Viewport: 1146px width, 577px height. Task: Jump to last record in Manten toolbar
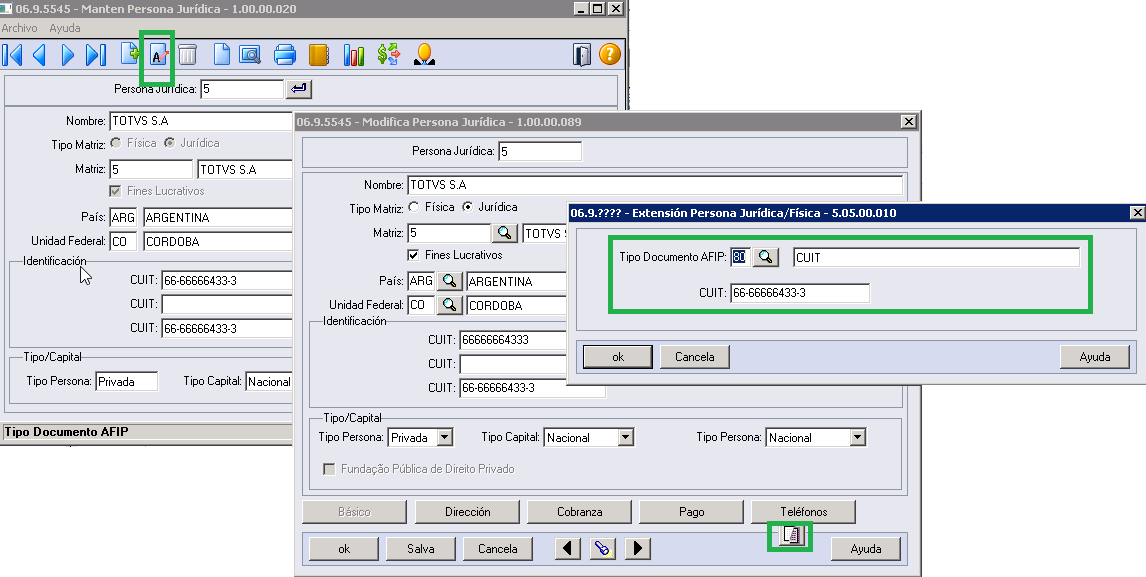[96, 55]
